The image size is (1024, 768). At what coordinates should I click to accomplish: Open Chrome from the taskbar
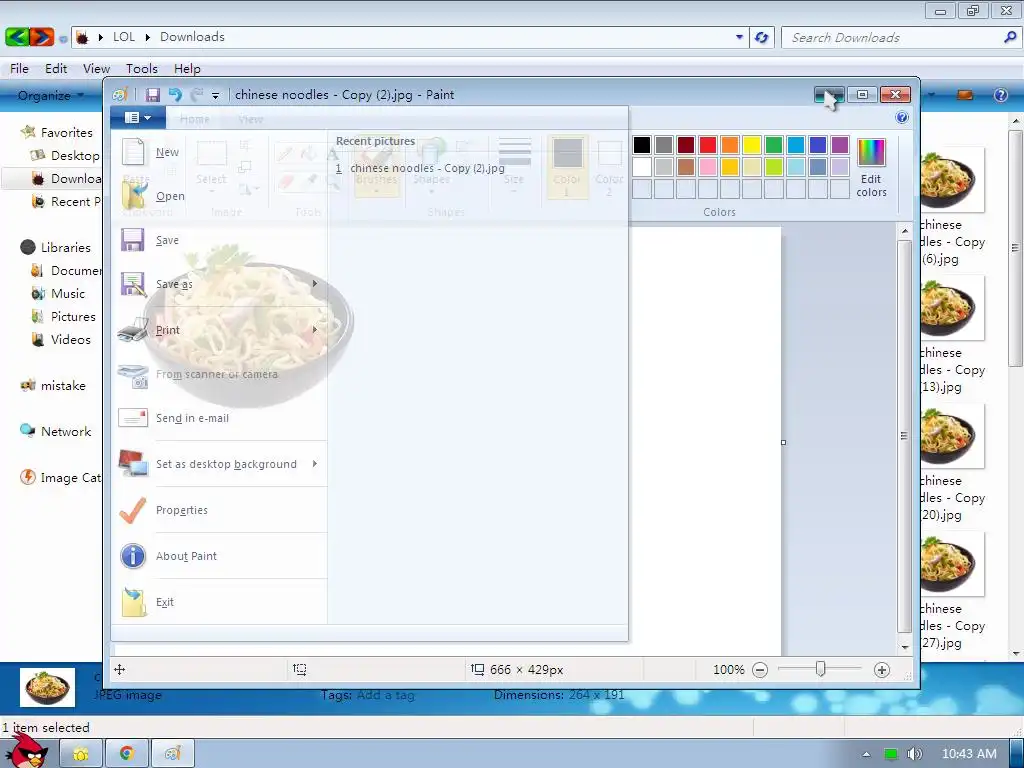coord(127,754)
